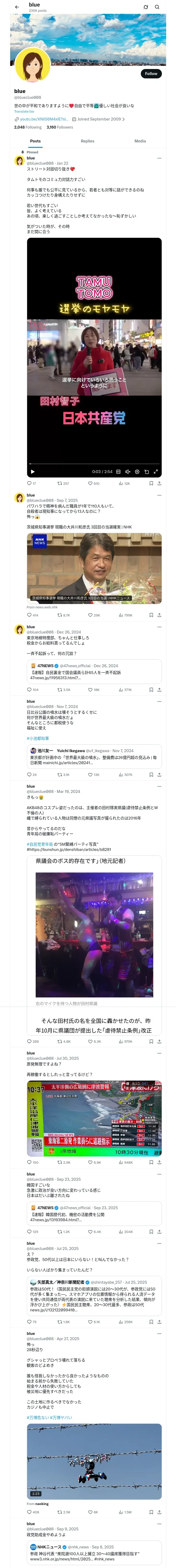The width and height of the screenshot is (176, 1568).
Task: Switch to the Replies tab
Action: [x=87, y=141]
